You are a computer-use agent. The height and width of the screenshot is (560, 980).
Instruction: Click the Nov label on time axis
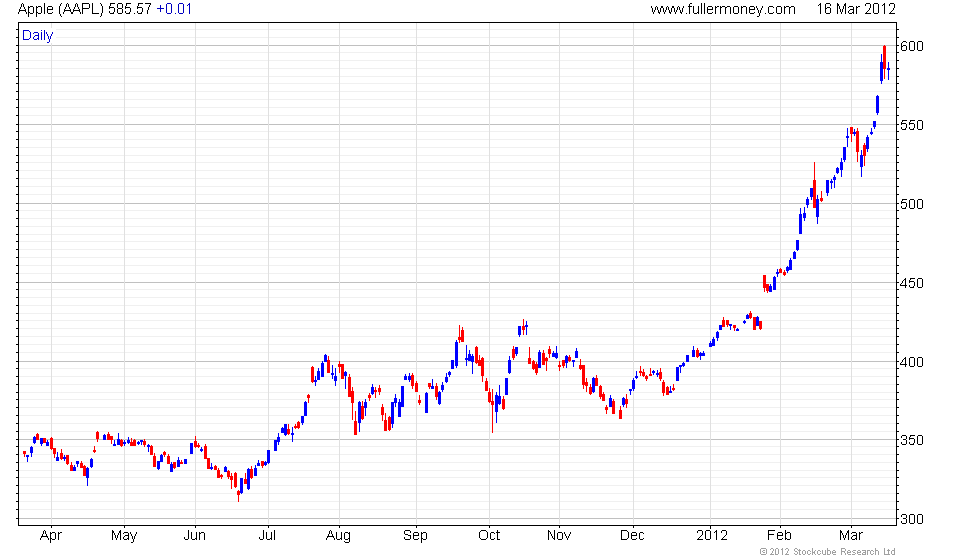point(559,536)
